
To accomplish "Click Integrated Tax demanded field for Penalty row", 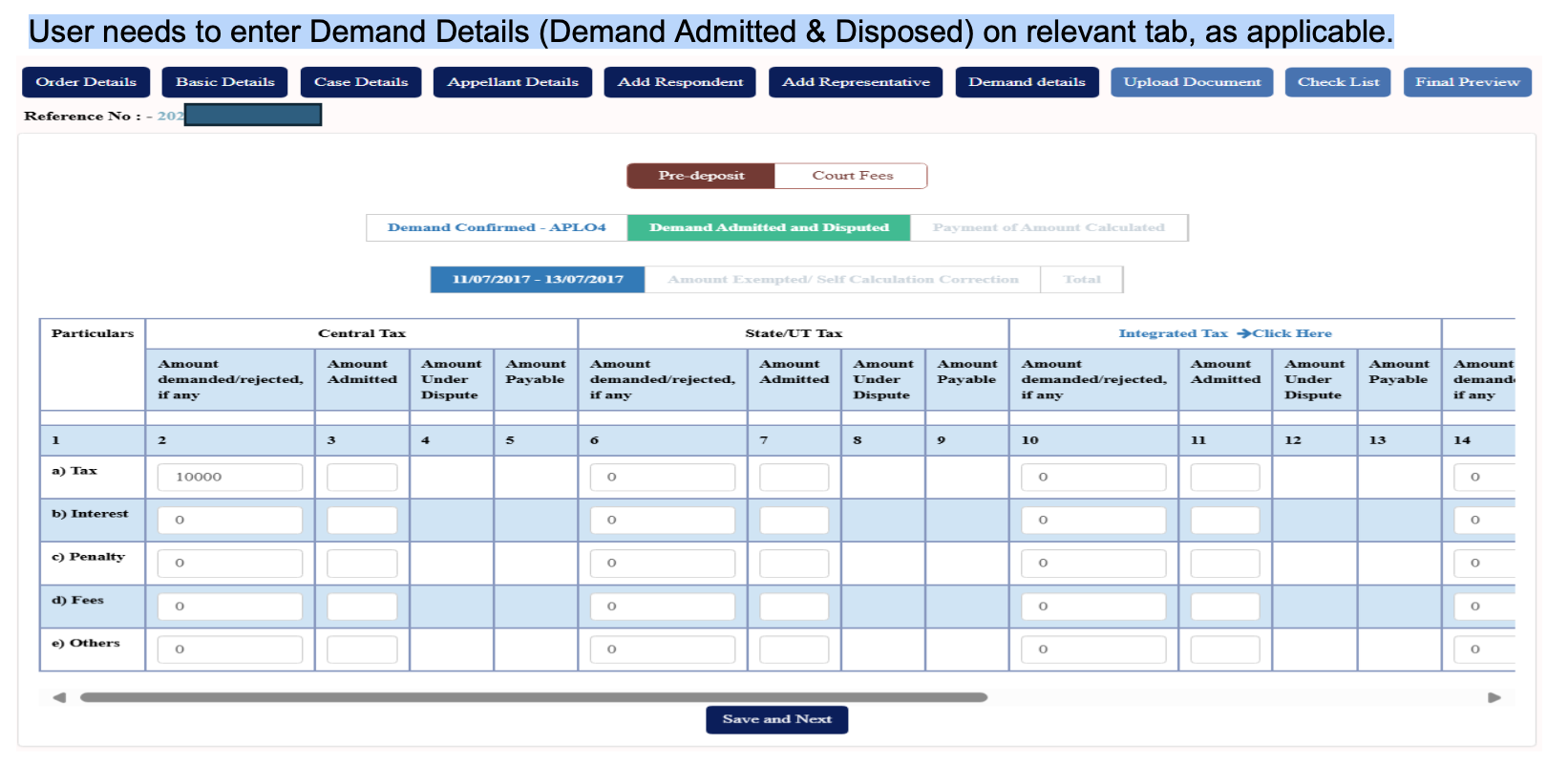I will [x=1093, y=563].
